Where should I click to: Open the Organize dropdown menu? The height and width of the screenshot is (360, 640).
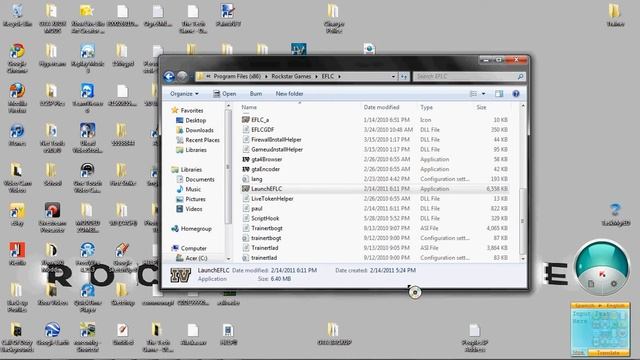pos(184,94)
